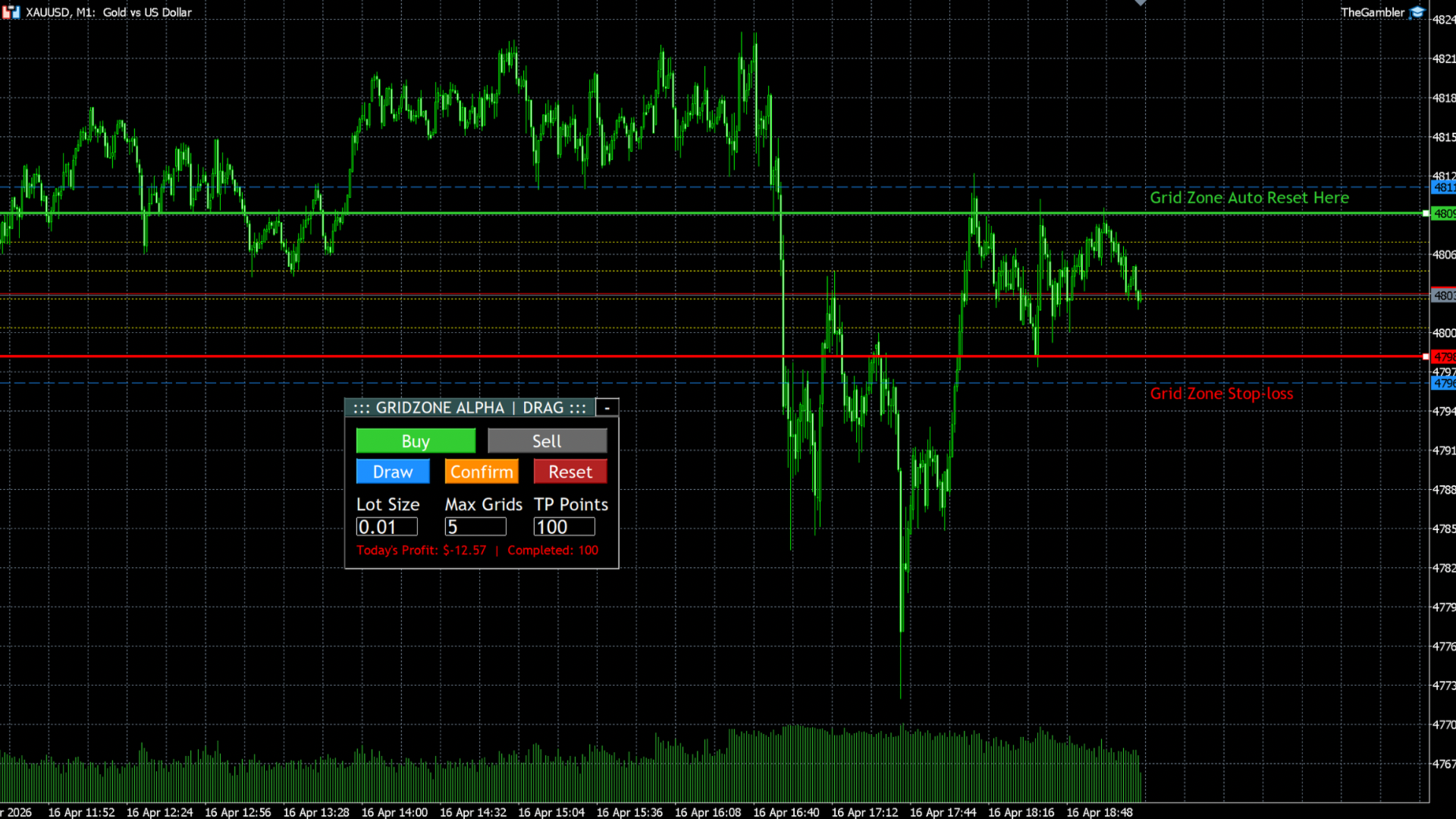
Task: Click the 'Grid Zone Stop-loss' text label
Action: (1221, 394)
